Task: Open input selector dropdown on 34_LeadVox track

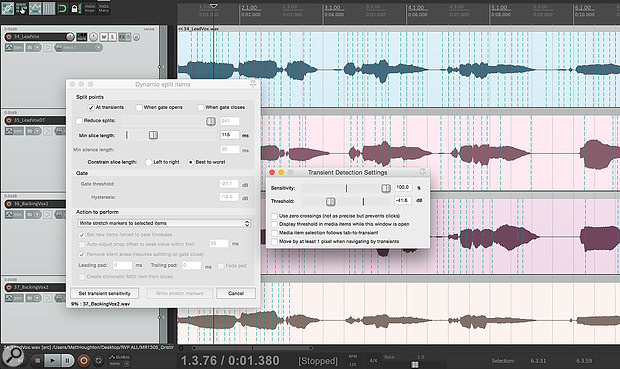Action: (x=79, y=47)
